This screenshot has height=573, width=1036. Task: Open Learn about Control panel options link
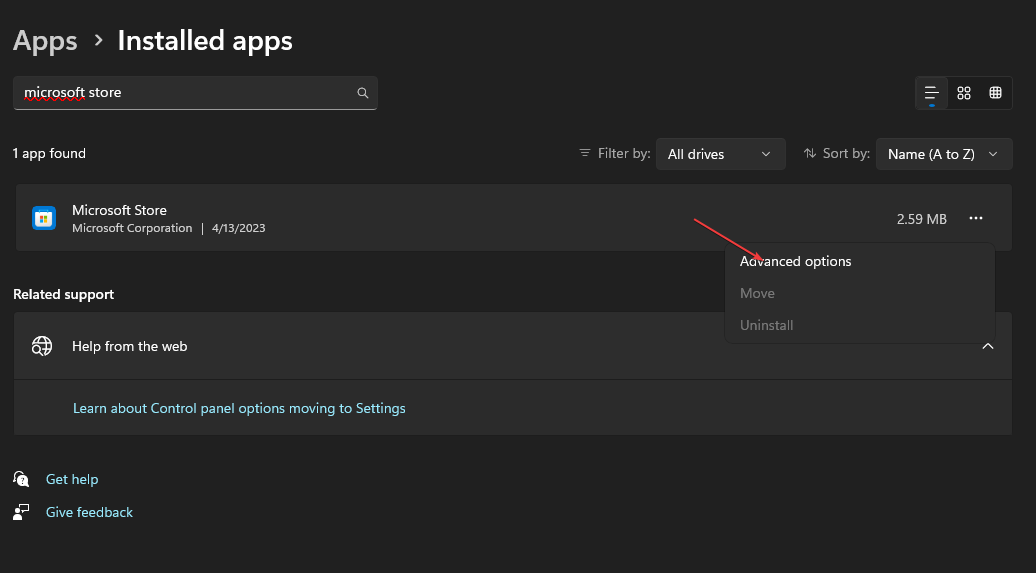coord(239,408)
